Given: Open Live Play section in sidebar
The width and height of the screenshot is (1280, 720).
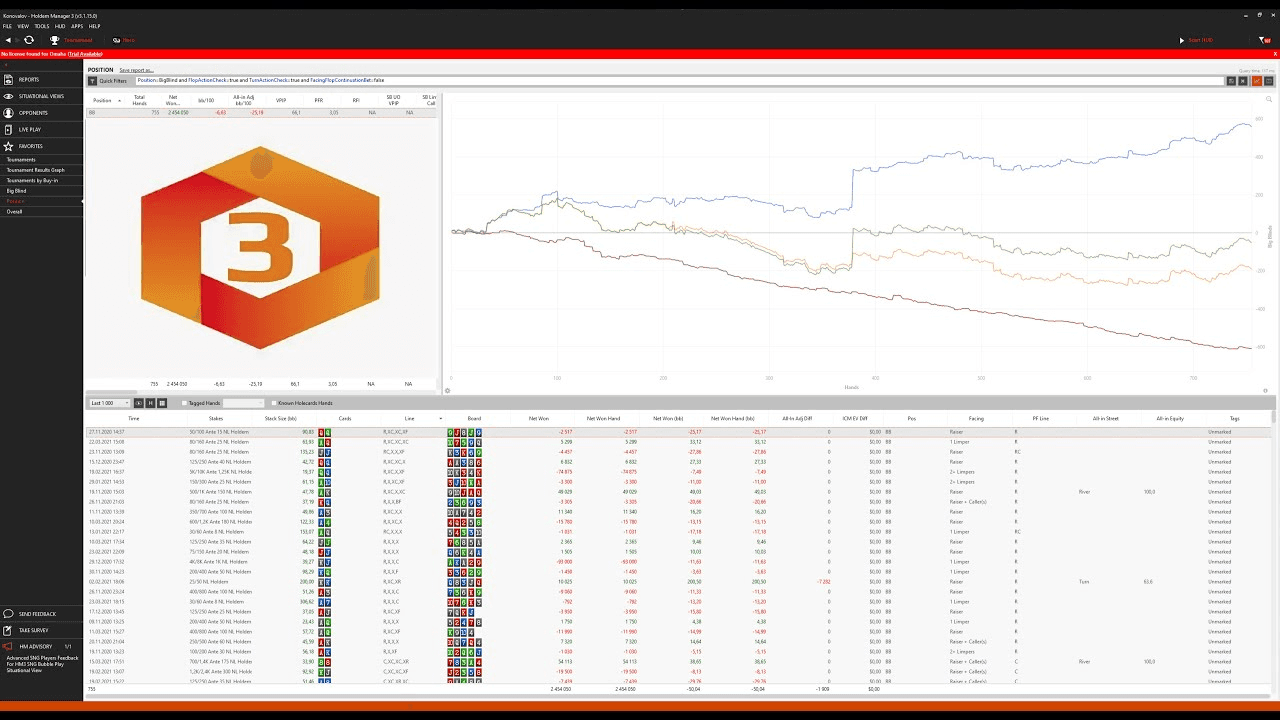Looking at the screenshot, I should tap(41, 129).
